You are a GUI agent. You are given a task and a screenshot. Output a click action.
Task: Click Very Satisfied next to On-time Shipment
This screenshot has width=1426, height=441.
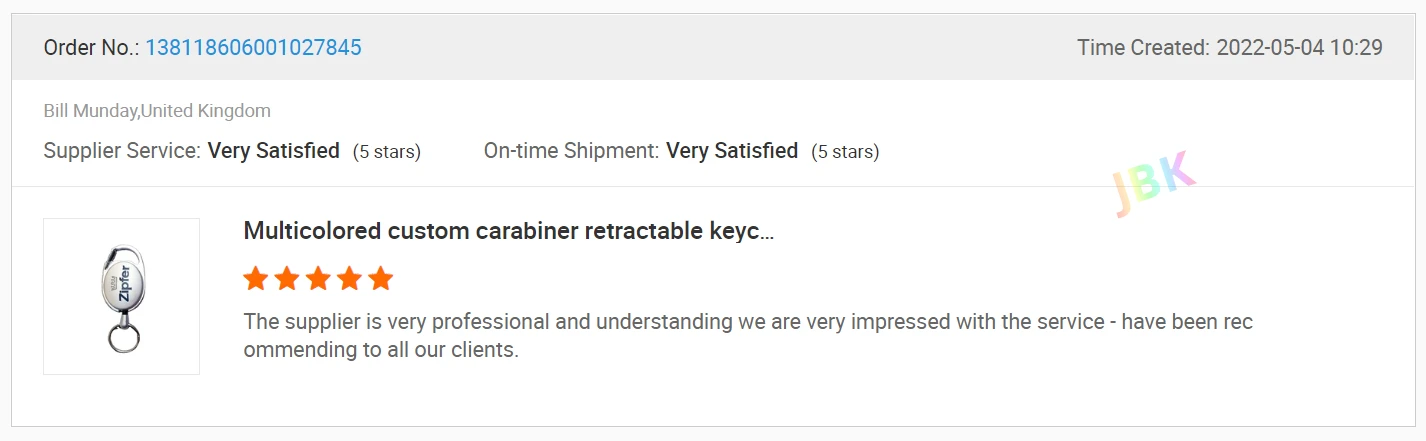(x=731, y=151)
